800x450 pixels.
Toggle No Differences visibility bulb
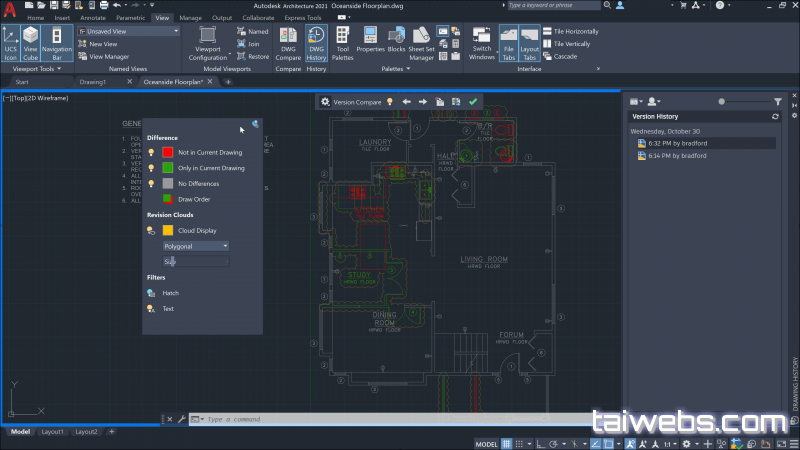pos(151,184)
